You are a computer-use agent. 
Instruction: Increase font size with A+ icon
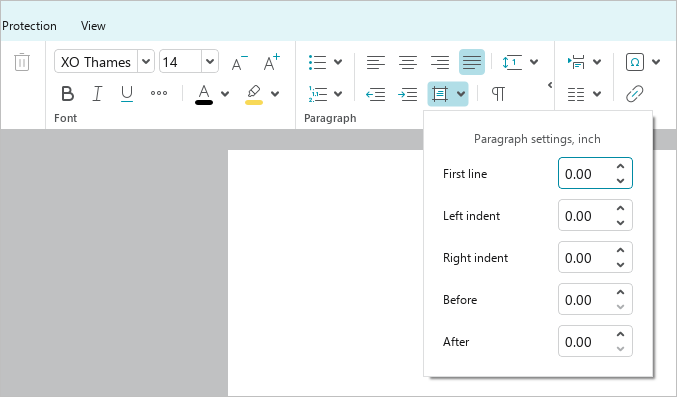point(272,62)
